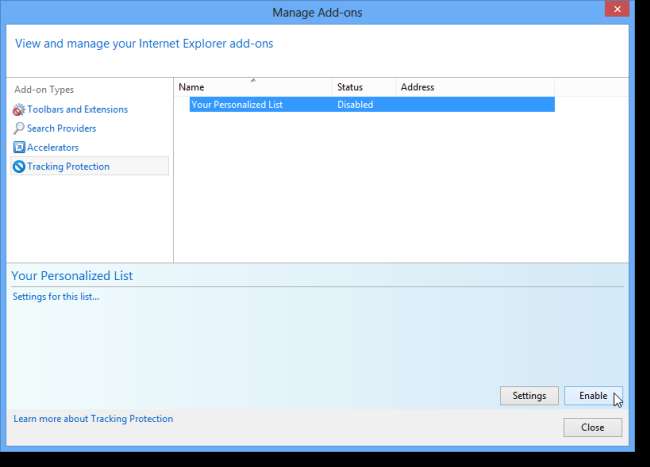
Task: Click the Address column header
Action: click(x=475, y=87)
